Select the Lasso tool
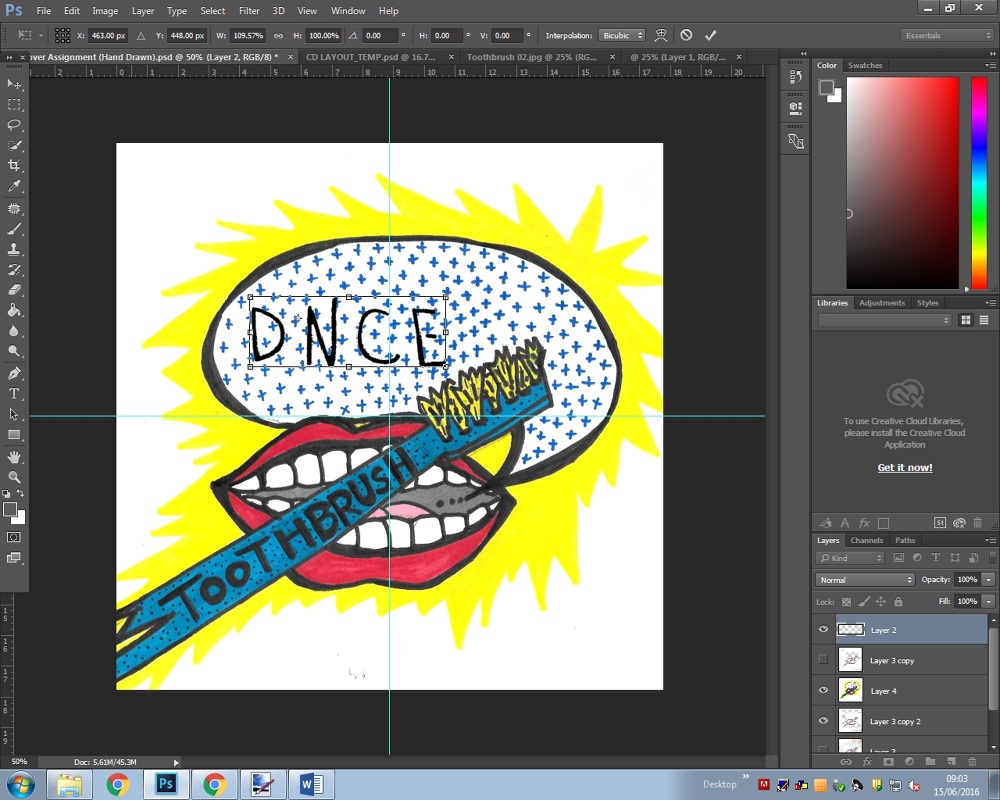Viewport: 1000px width, 800px height. pyautogui.click(x=13, y=125)
